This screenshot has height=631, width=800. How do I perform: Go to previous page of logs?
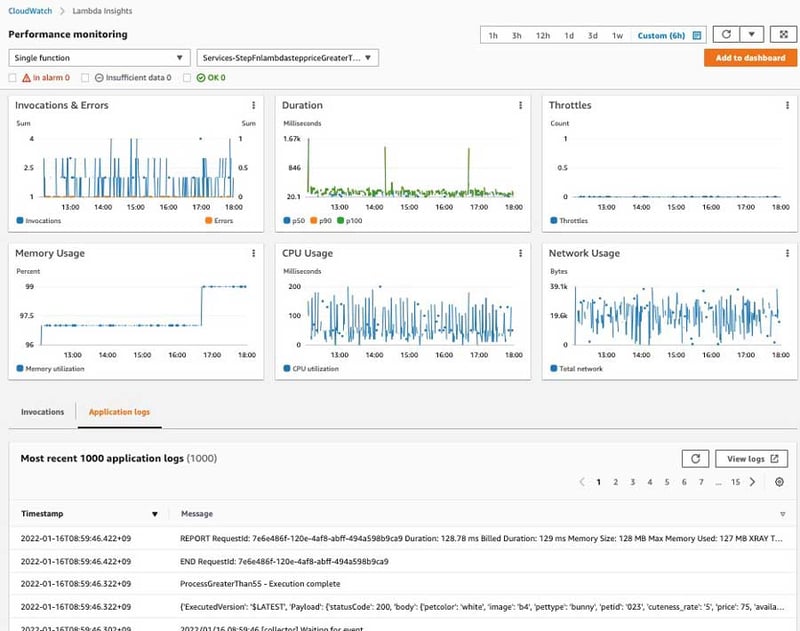582,482
